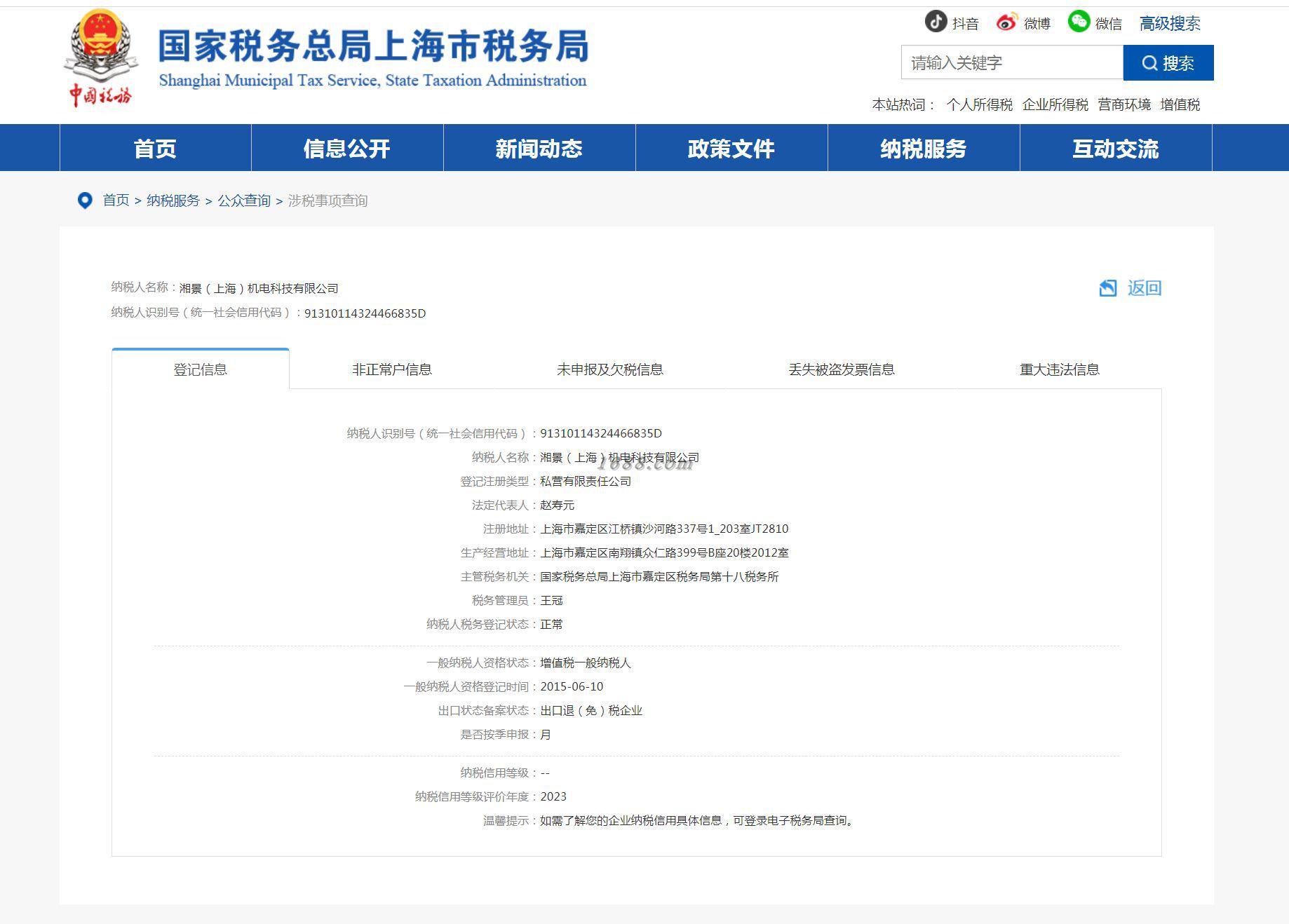
Task: Click the national emblem tax logo
Action: click(100, 58)
